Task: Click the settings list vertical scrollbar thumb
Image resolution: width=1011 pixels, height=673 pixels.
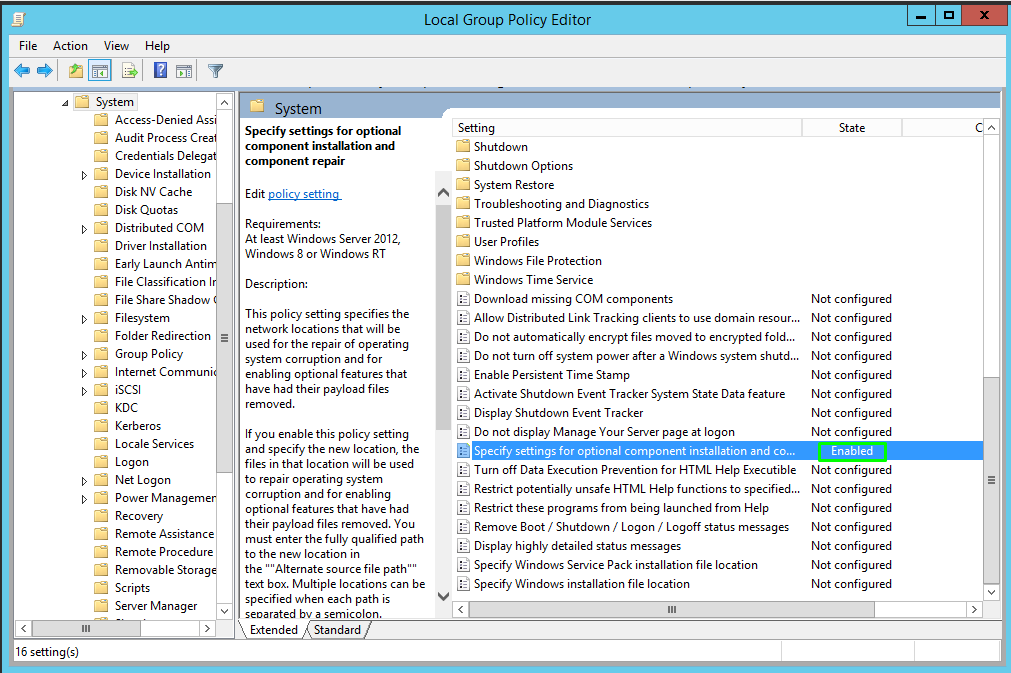Action: click(991, 480)
